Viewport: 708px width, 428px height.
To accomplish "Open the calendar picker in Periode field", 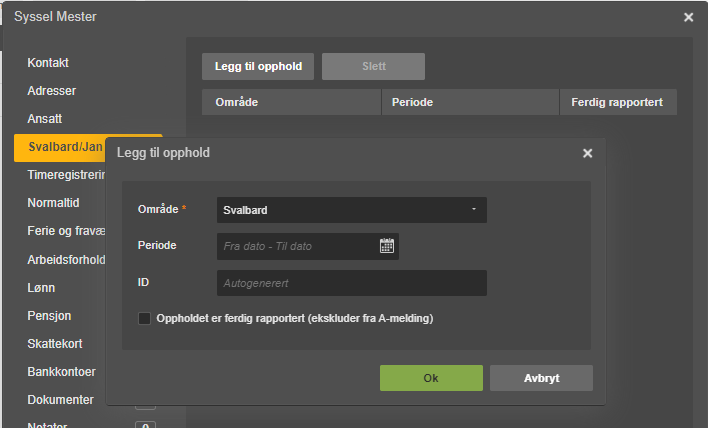I will point(387,246).
